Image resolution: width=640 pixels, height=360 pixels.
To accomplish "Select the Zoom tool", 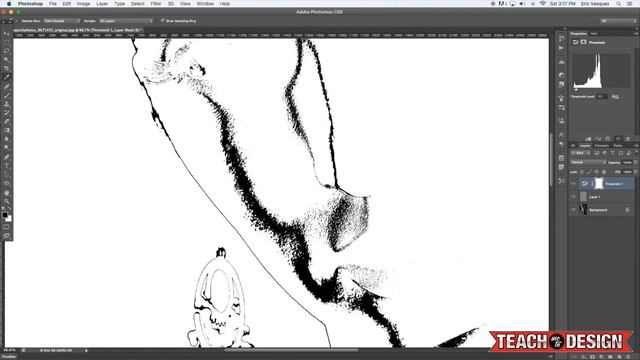I will click(x=7, y=201).
